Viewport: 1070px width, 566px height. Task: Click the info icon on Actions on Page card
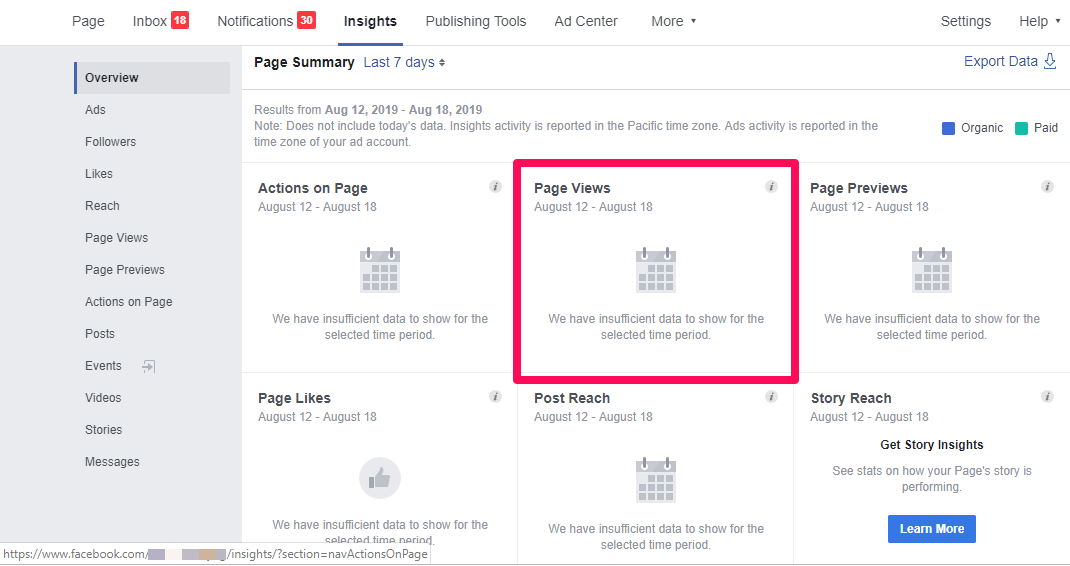(x=495, y=187)
